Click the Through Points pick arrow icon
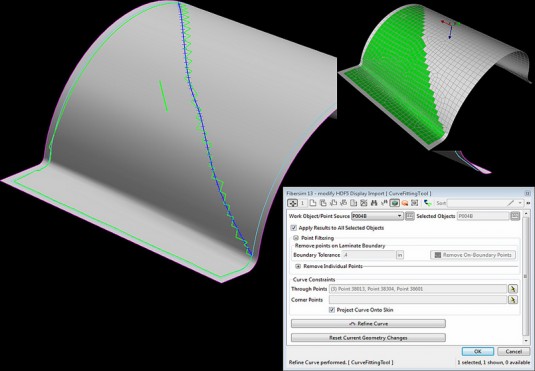The image size is (535, 371). (512, 289)
